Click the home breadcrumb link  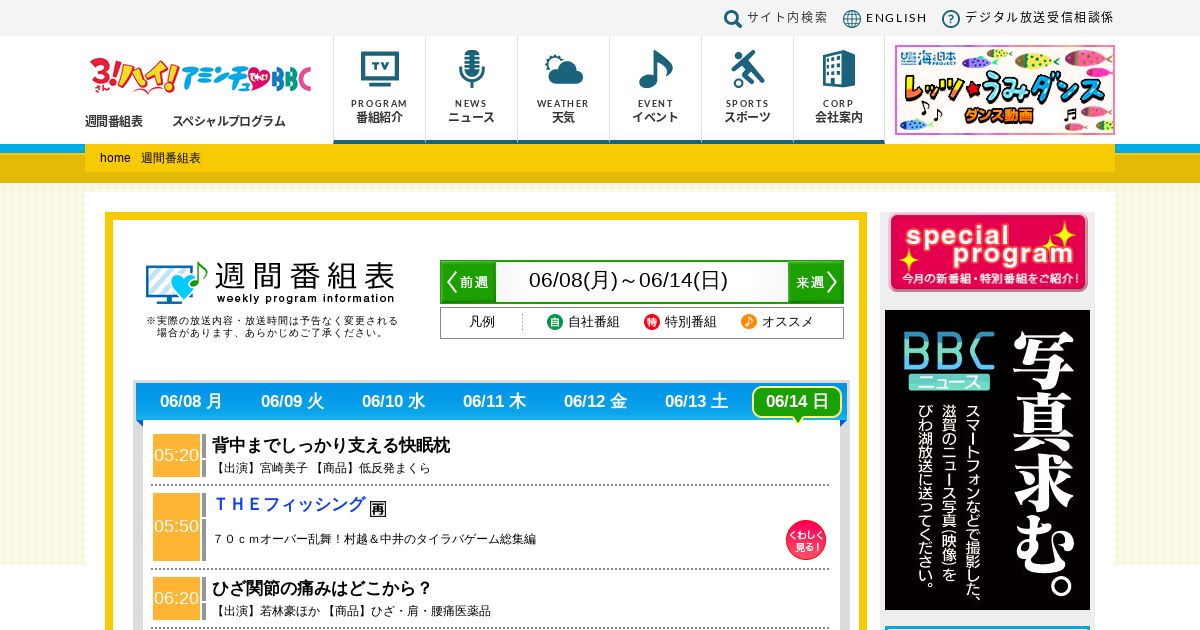point(115,158)
